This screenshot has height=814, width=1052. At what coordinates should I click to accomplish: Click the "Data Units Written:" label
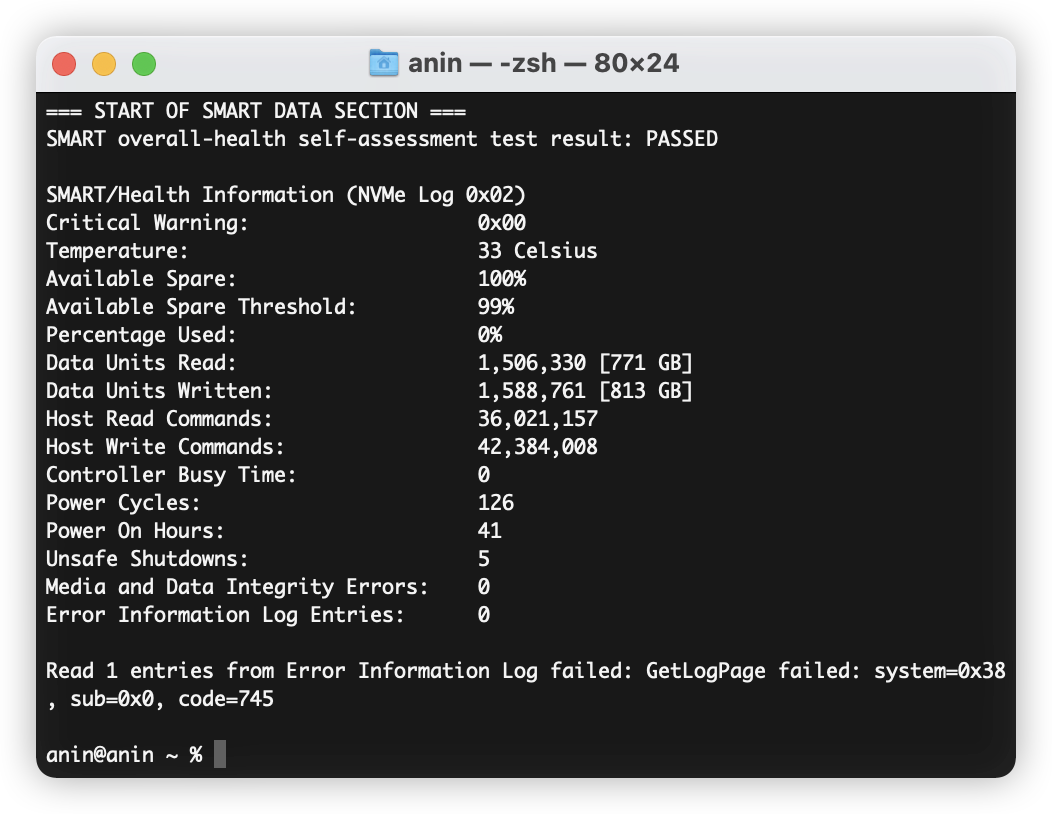(159, 391)
